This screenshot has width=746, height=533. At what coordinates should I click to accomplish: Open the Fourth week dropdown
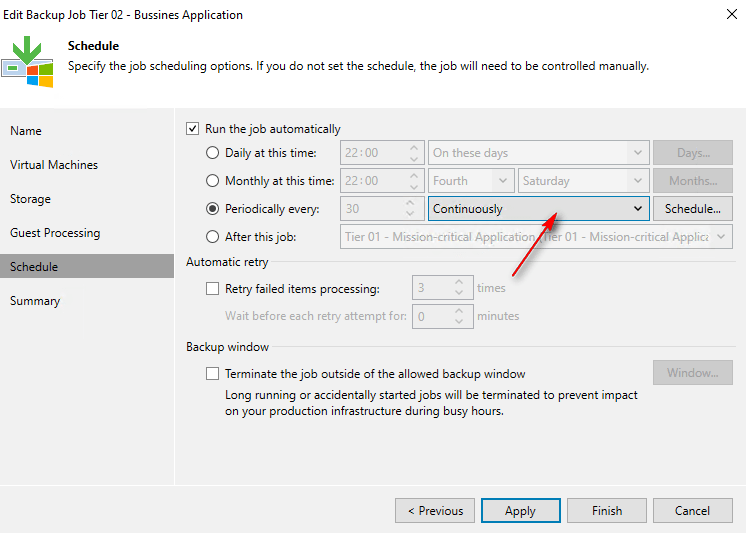click(471, 181)
